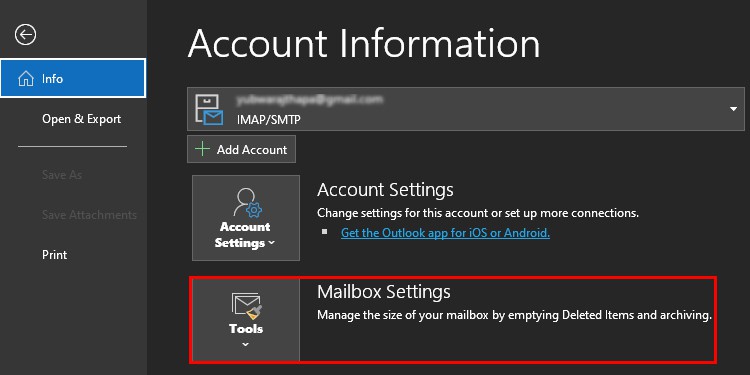Open Get the Outlook app for iOS link
The width and height of the screenshot is (750, 375).
coord(445,233)
